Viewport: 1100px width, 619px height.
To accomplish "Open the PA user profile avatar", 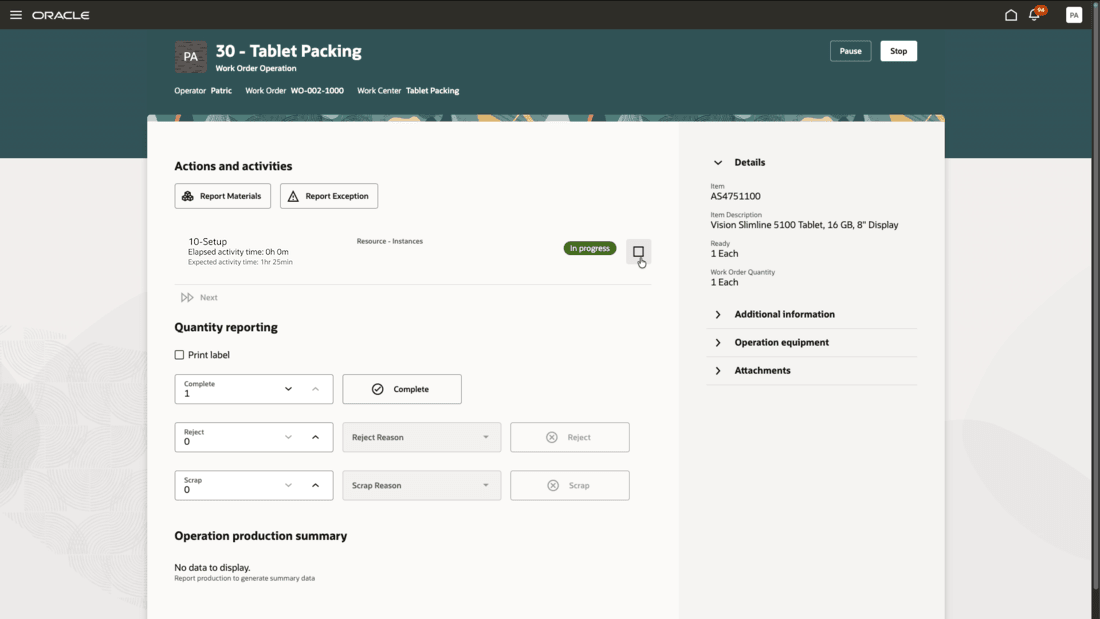I will [x=1074, y=15].
